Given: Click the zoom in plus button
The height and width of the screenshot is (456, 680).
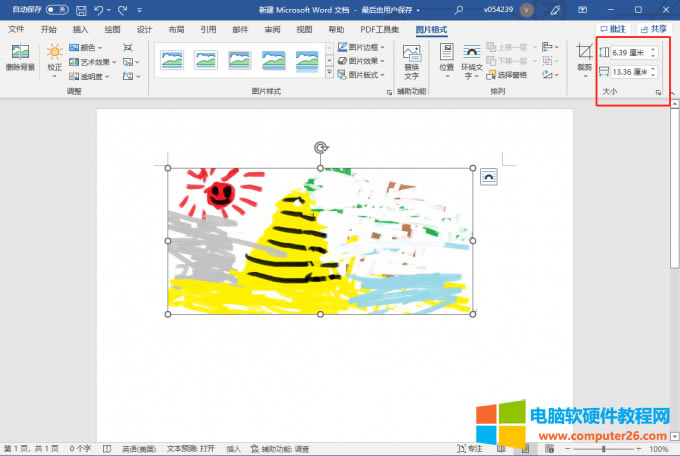Looking at the screenshot, I should 638,449.
